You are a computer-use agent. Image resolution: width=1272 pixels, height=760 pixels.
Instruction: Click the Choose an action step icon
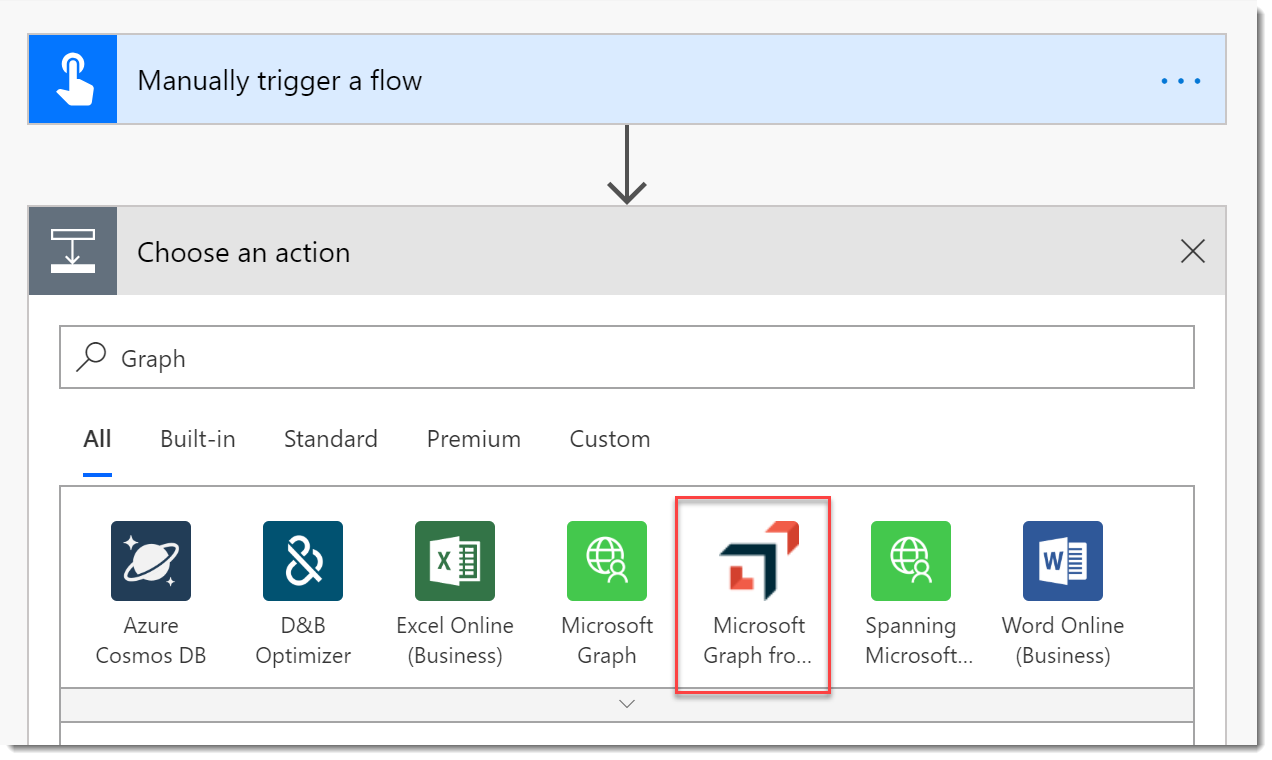tap(73, 251)
